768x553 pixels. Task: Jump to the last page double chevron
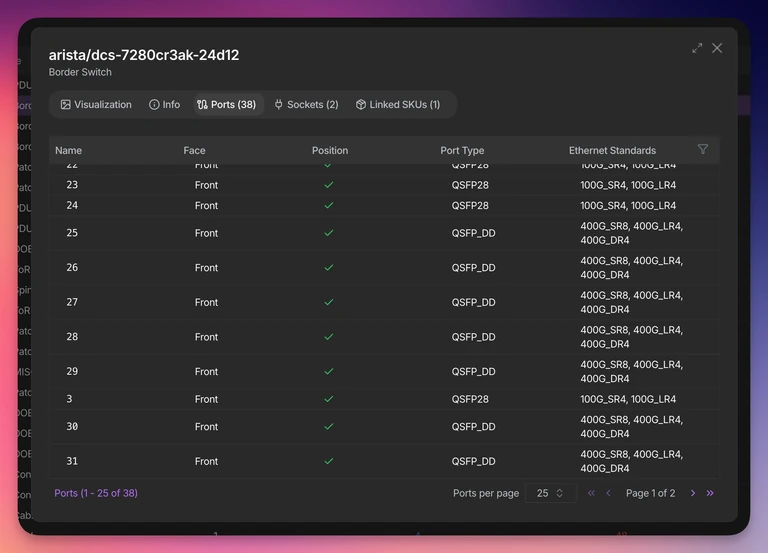(710, 493)
